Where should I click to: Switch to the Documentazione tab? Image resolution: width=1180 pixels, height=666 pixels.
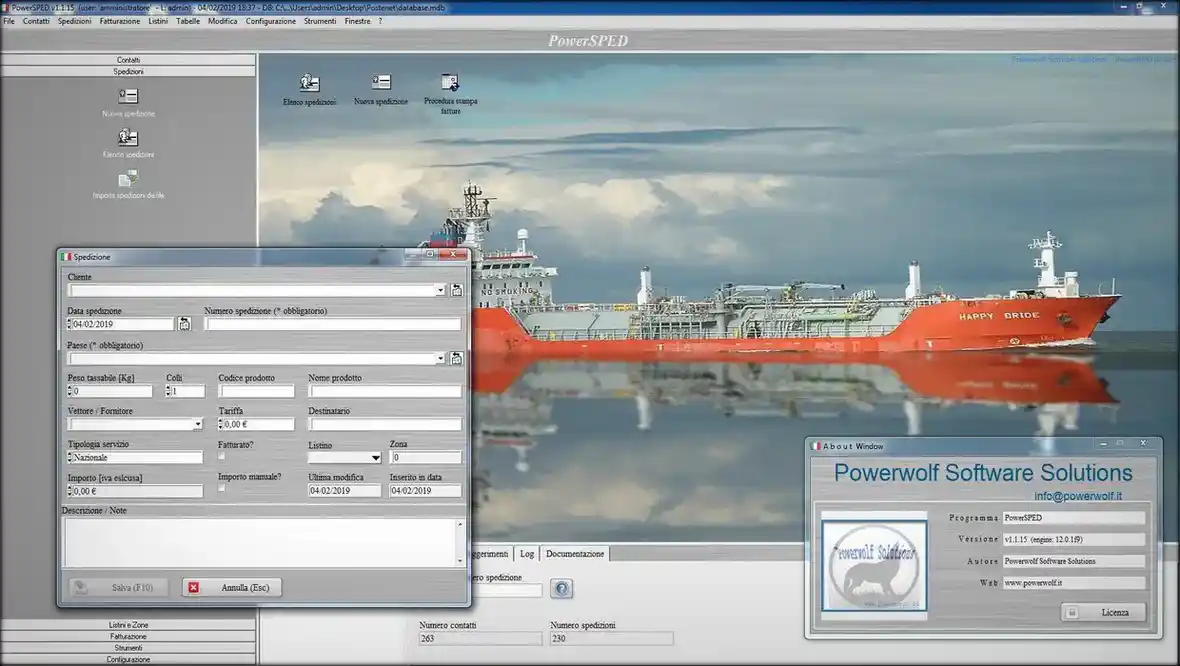pos(575,554)
